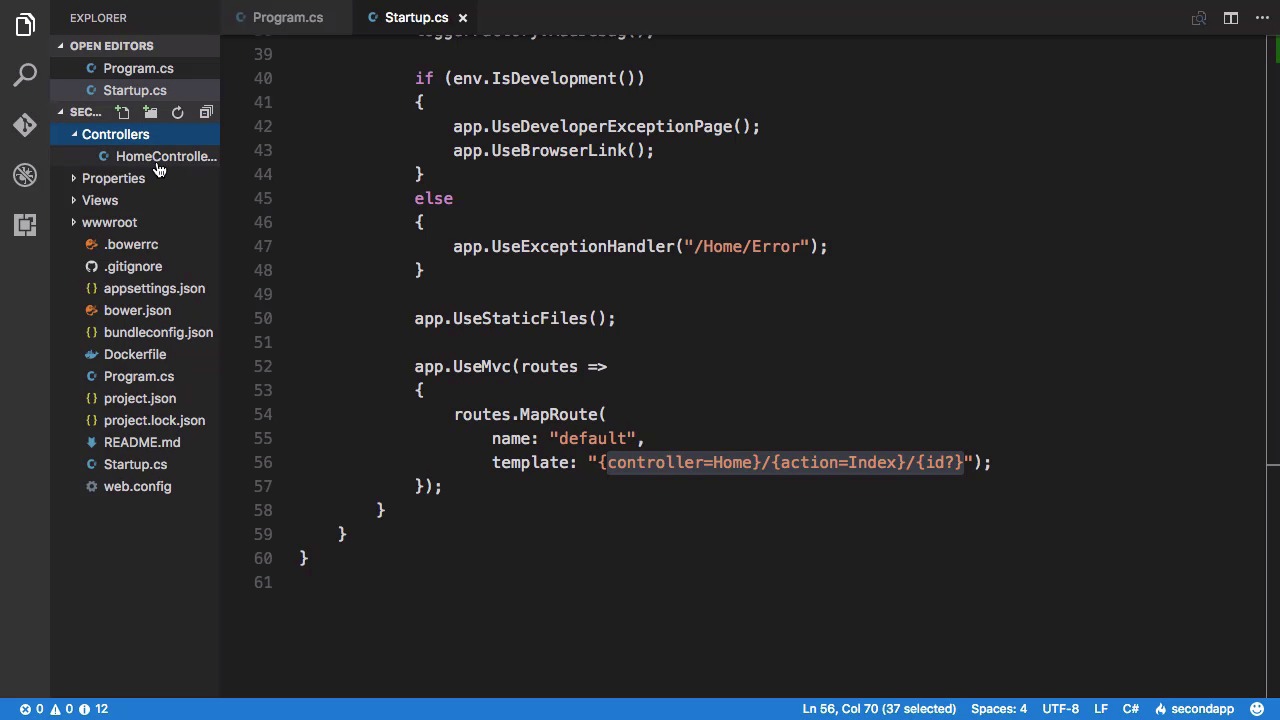Select the Startup.cs editor tab
This screenshot has height=720, width=1280.
pyautogui.click(x=416, y=18)
